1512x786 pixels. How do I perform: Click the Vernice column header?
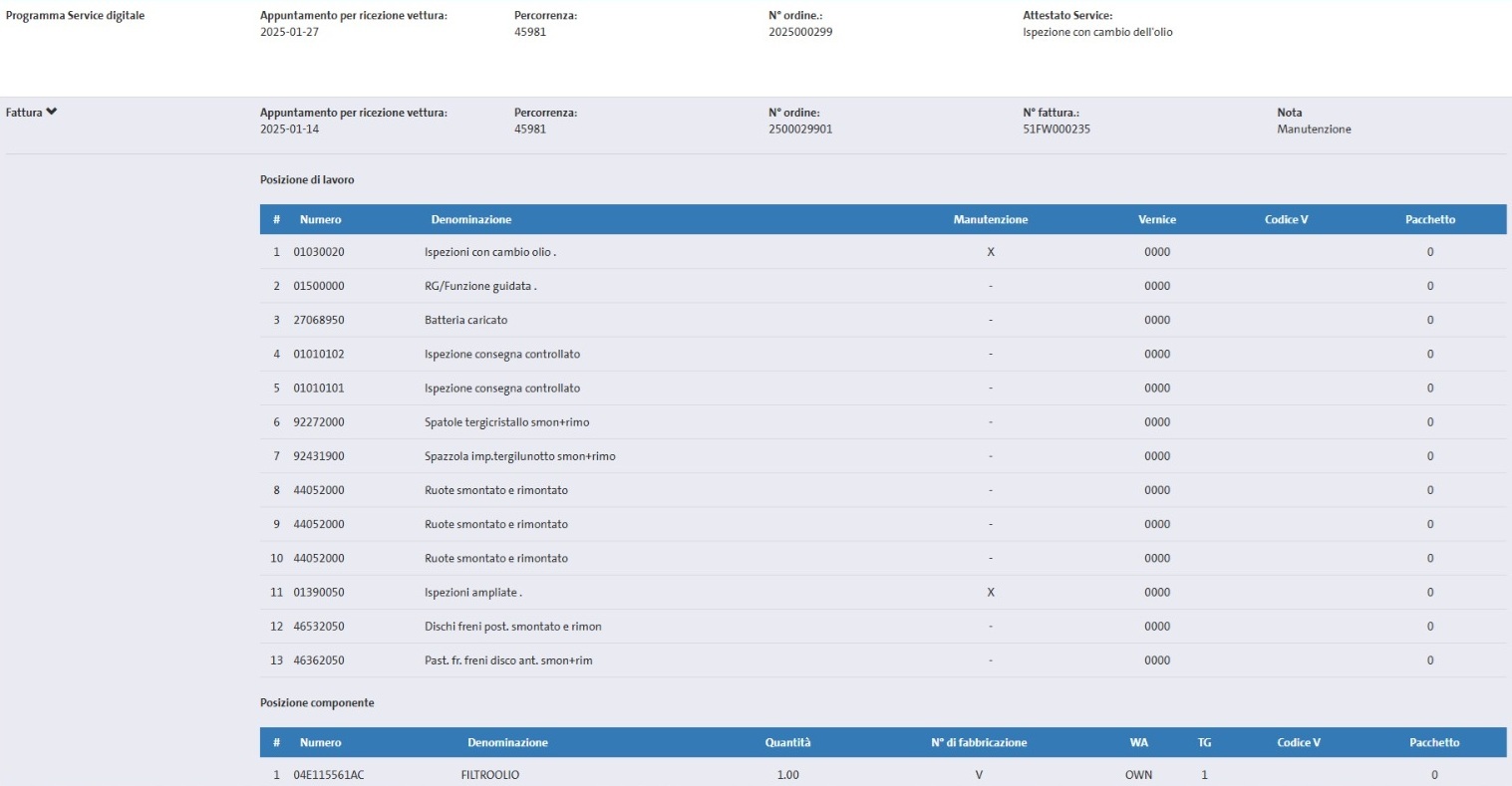pos(1156,220)
